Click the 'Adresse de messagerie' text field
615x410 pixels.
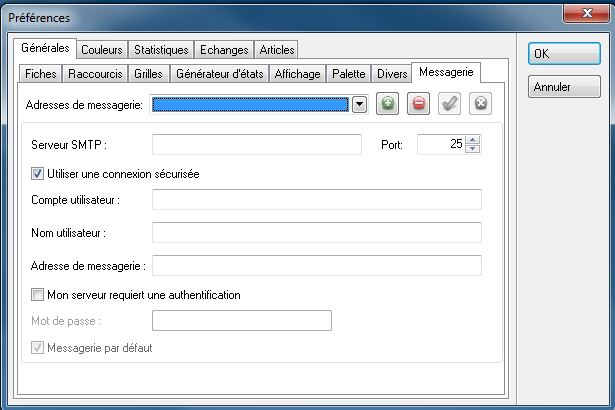point(316,266)
